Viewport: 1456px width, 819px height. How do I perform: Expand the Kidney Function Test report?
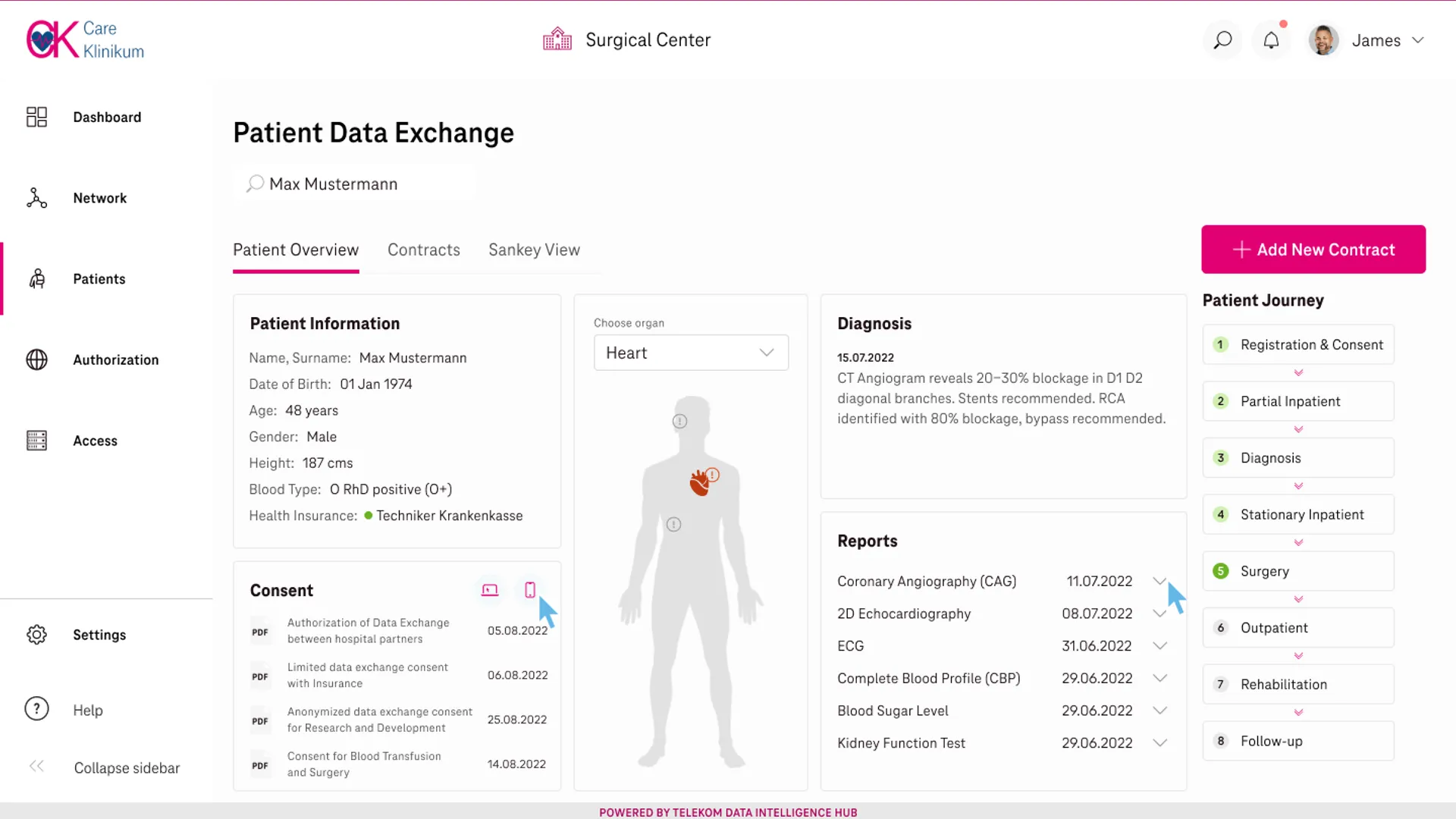click(1159, 743)
